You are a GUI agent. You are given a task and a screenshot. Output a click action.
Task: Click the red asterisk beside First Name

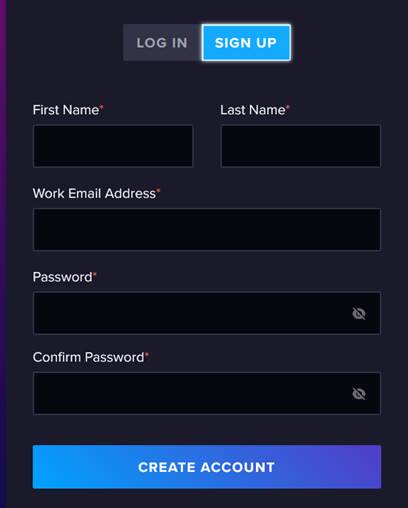point(102,107)
